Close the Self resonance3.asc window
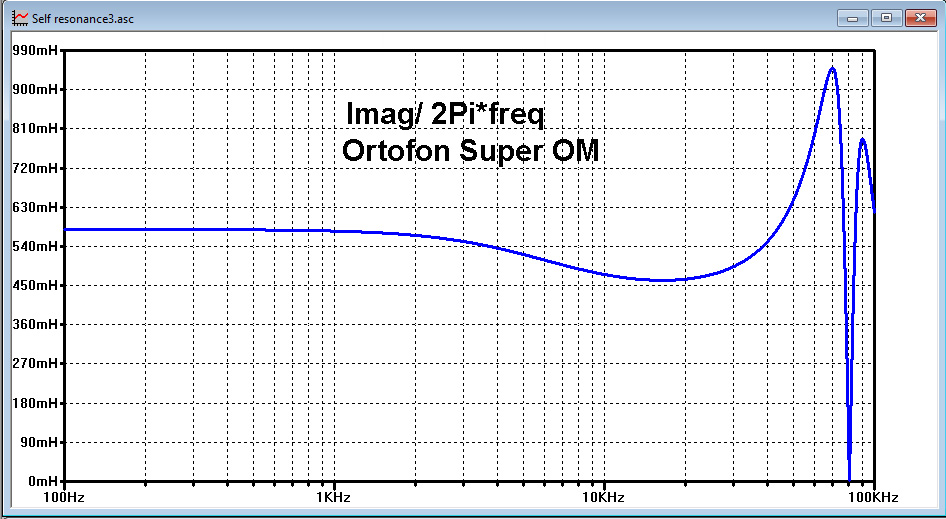 coord(920,18)
